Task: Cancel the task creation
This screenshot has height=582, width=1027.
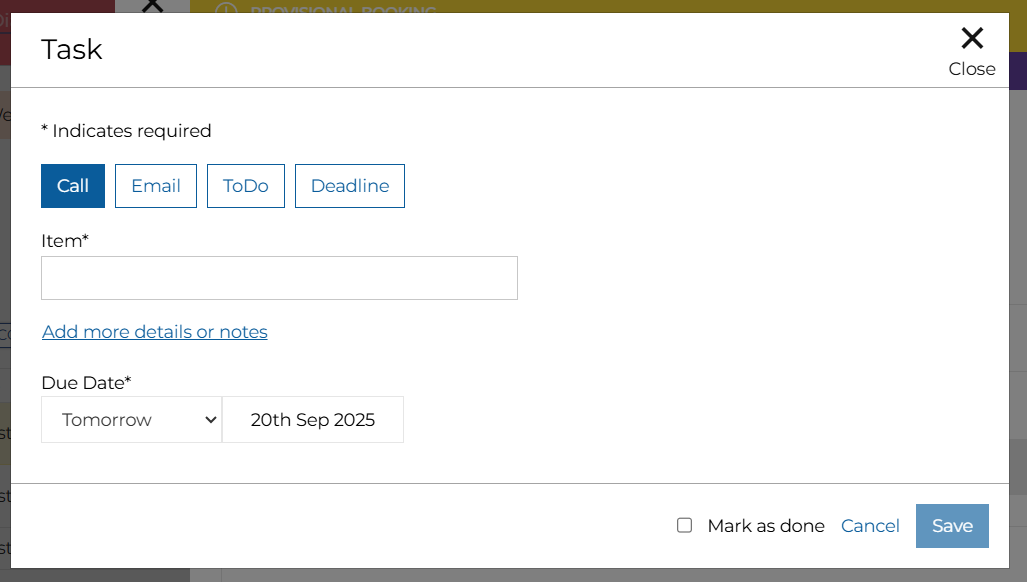Action: pyautogui.click(x=870, y=526)
